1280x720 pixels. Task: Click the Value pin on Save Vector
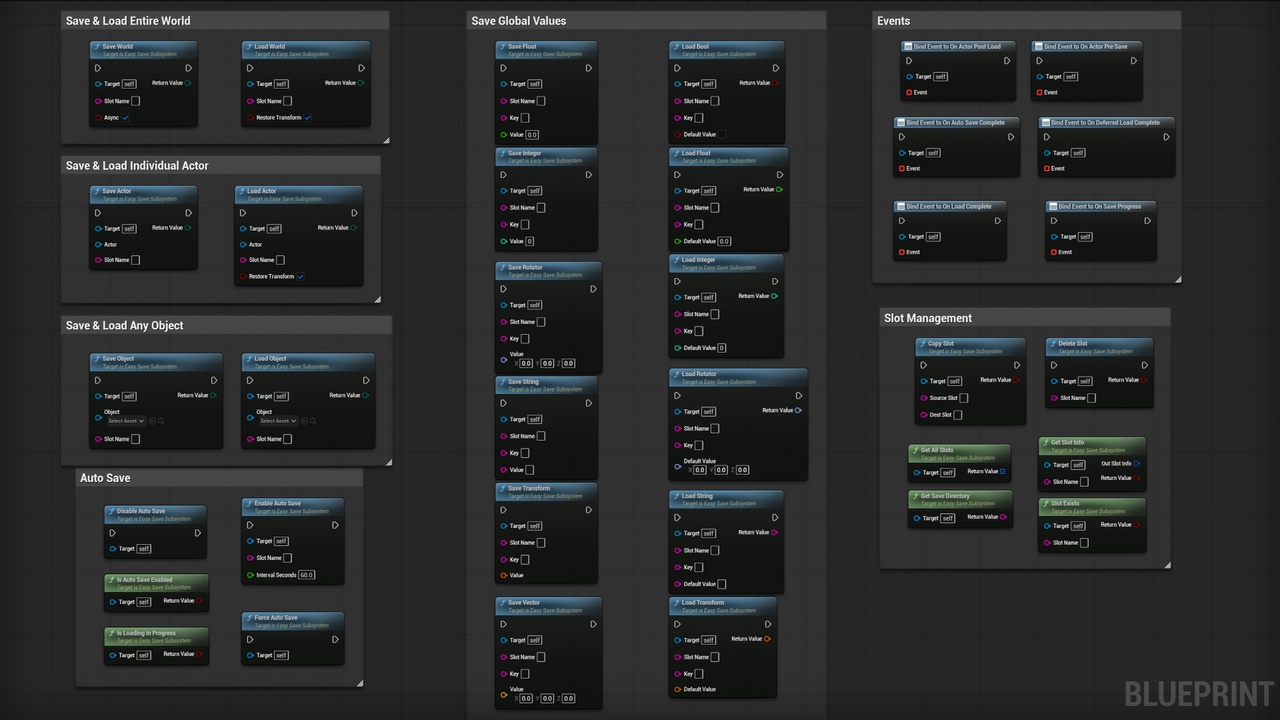(504, 694)
